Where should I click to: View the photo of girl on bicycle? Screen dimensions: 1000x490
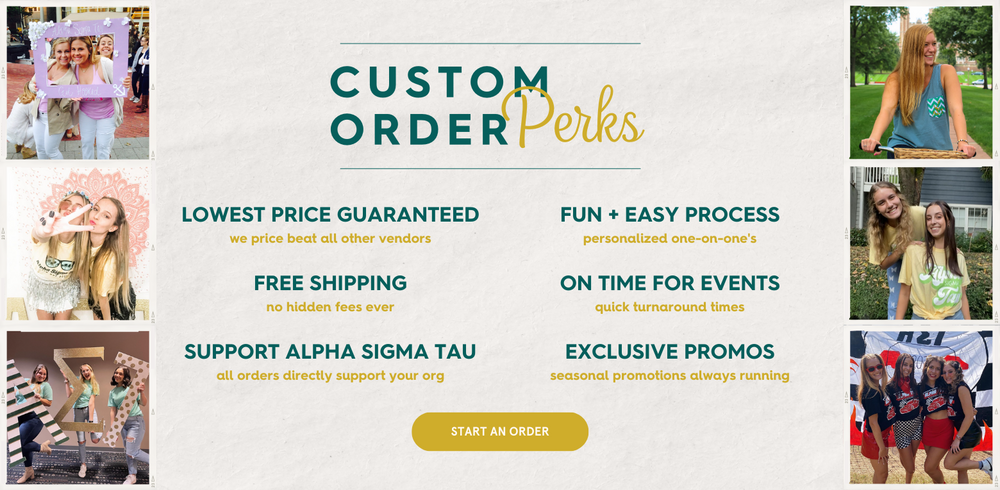point(921,82)
